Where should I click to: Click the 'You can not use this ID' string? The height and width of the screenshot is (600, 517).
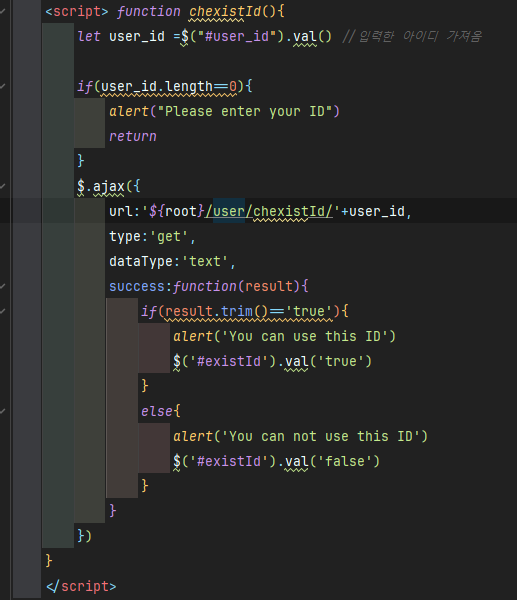click(321, 436)
